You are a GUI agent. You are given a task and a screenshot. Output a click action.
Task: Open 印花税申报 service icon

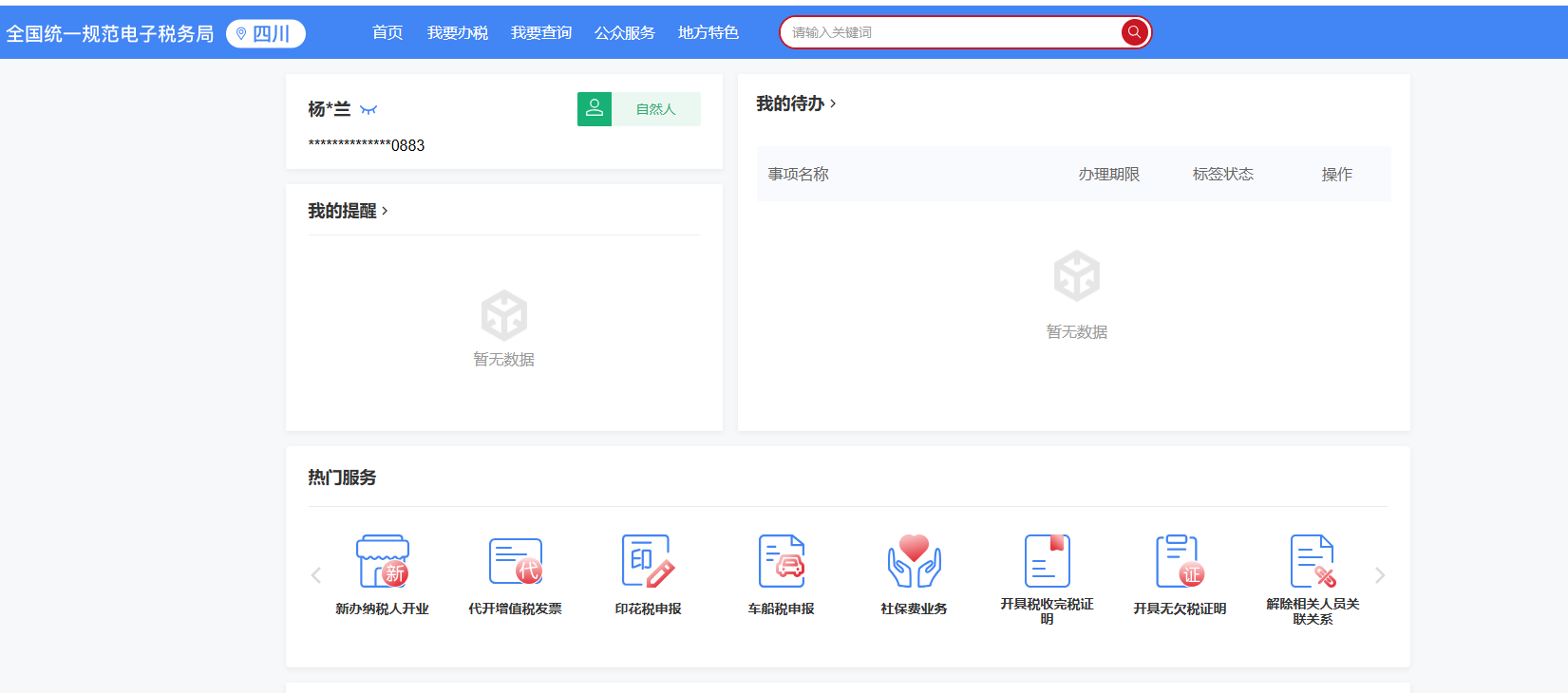(648, 561)
